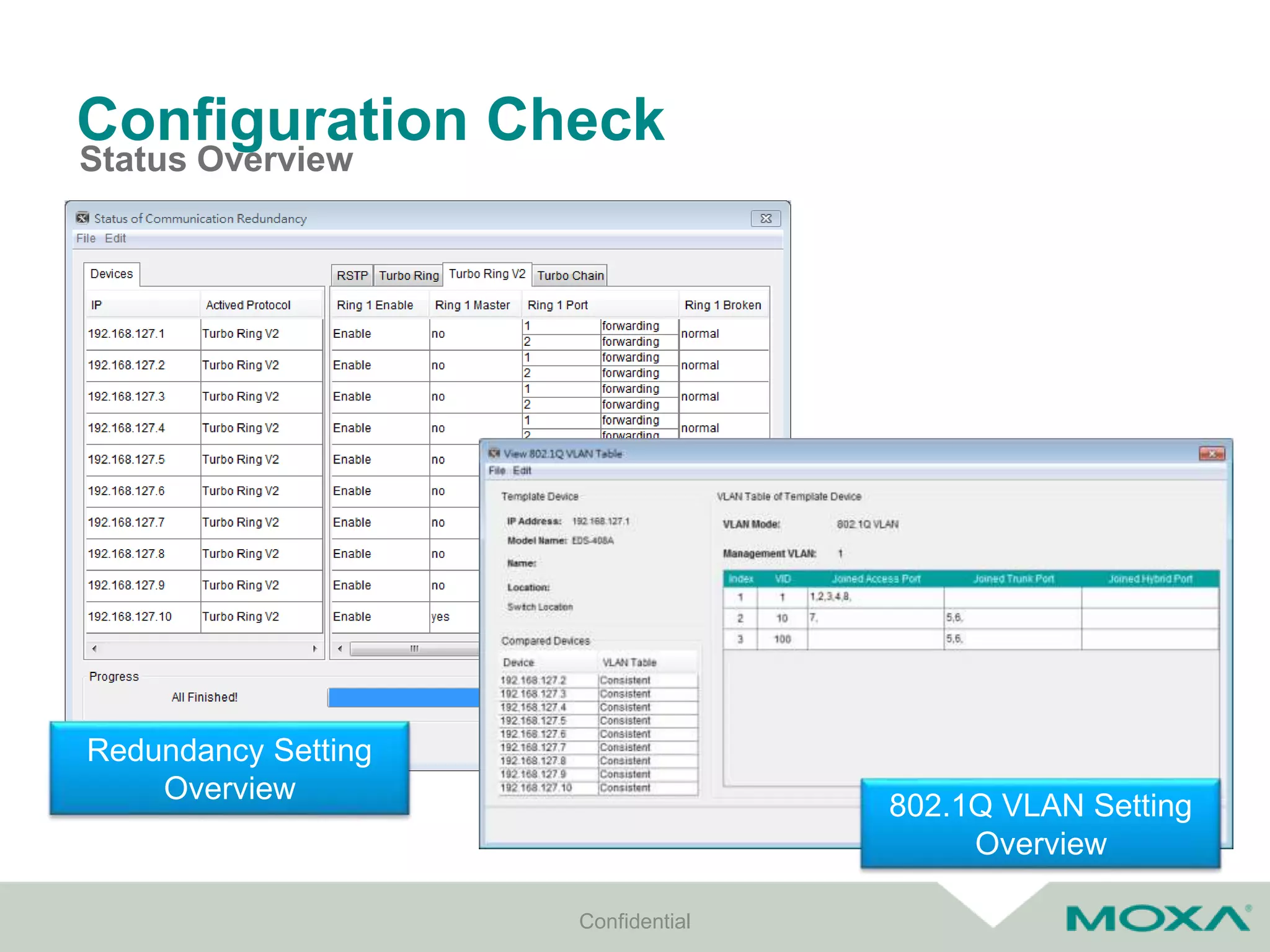Image resolution: width=1270 pixels, height=952 pixels.
Task: Switch to the Turbo Ring tab
Action: [x=409, y=276]
